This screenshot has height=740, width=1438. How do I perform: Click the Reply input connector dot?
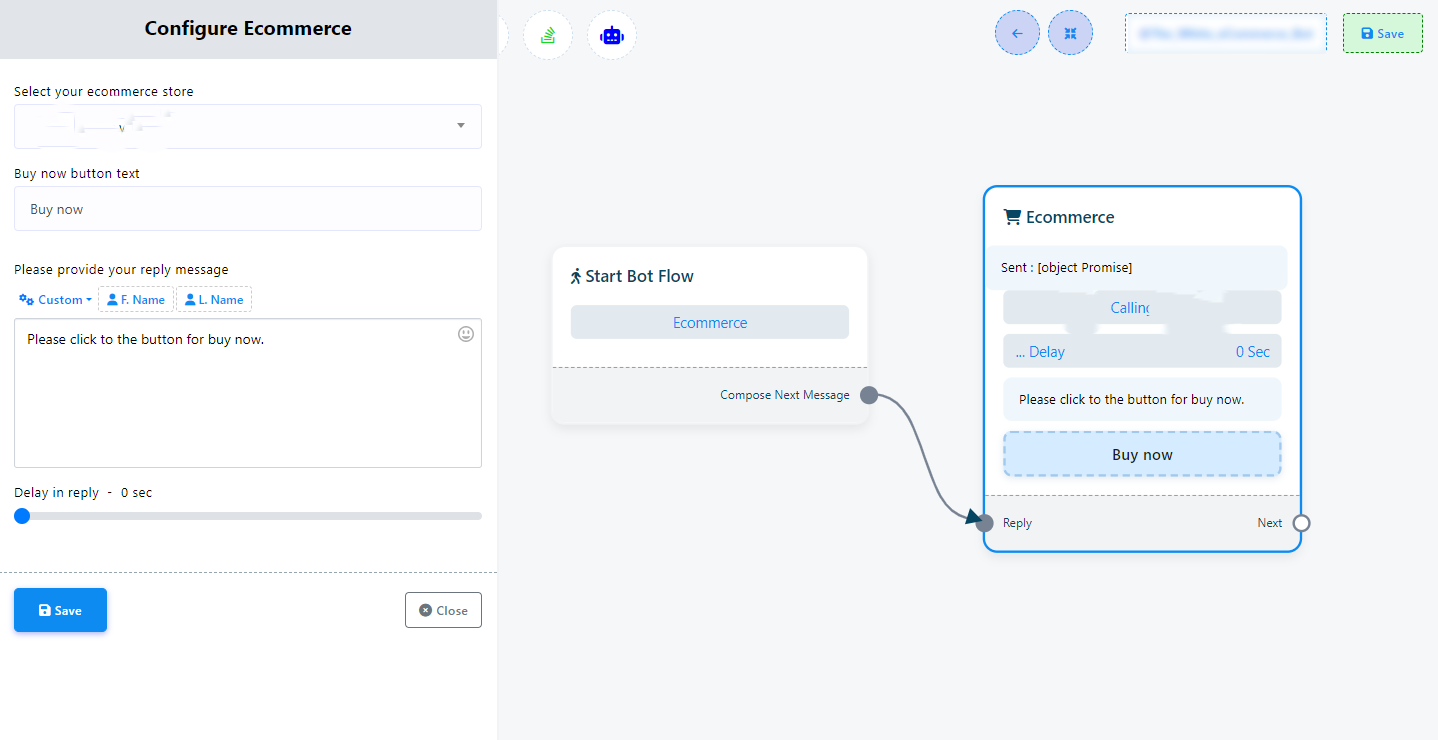[985, 523]
